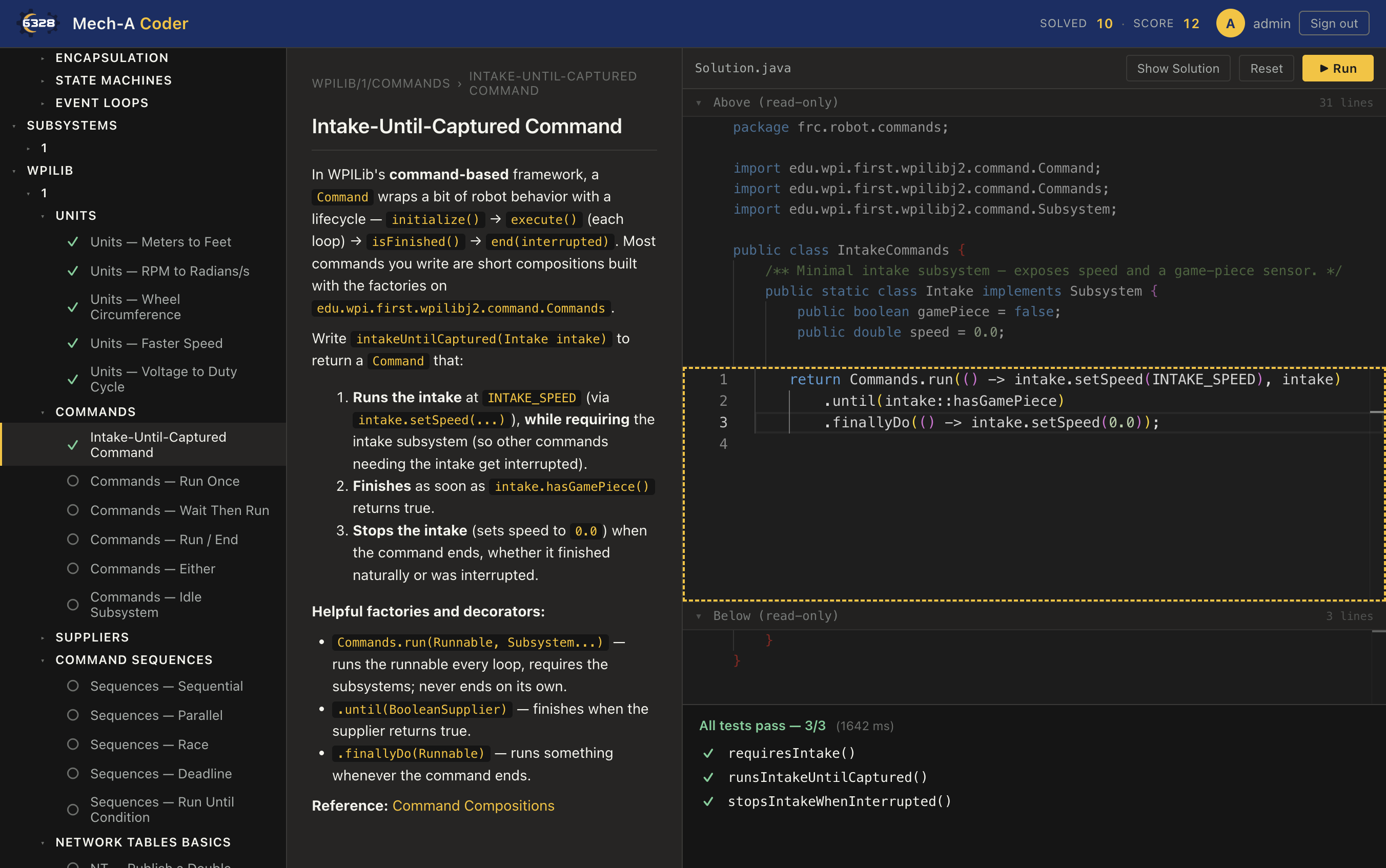
Task: Click the SOLVED 10 counter
Action: pyautogui.click(x=1076, y=24)
